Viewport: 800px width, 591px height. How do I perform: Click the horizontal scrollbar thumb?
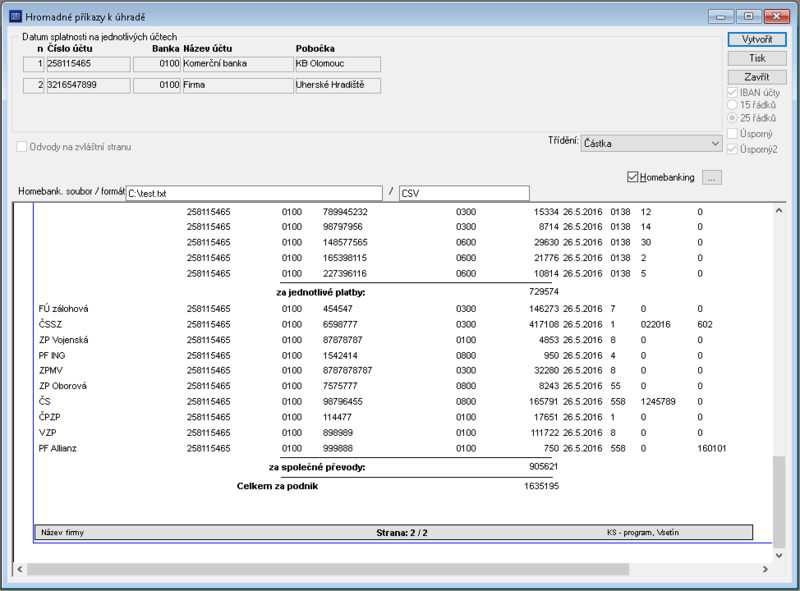(328, 569)
